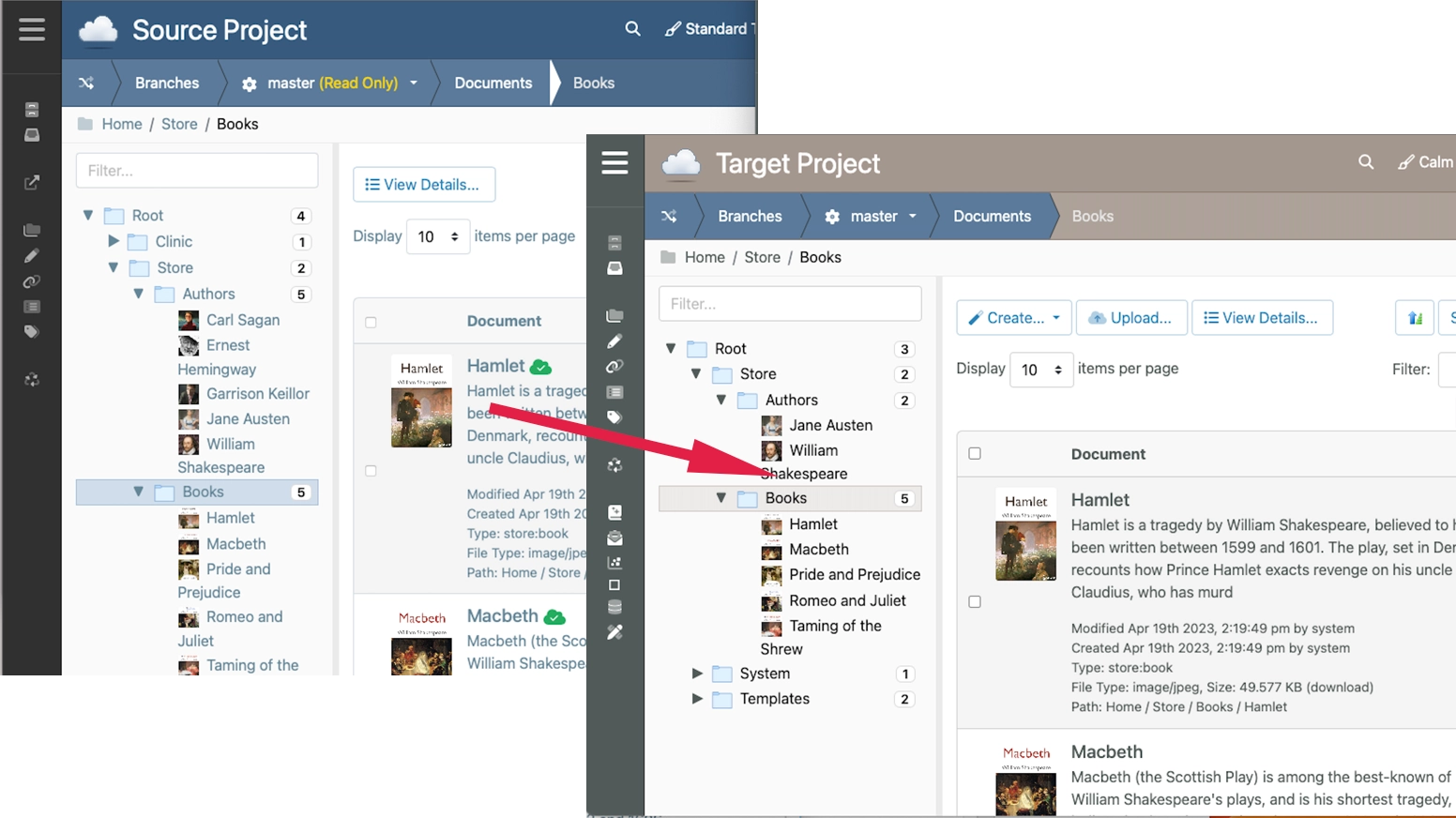Select Romeo and Juliet in Target Books tree

pyautogui.click(x=847, y=600)
